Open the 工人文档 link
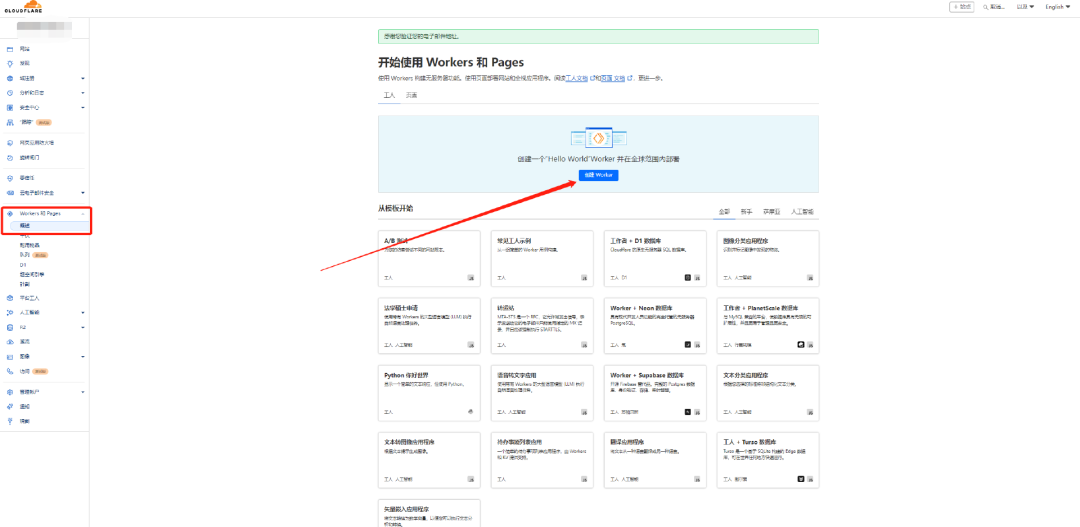This screenshot has height=527, width=1080. pos(577,79)
